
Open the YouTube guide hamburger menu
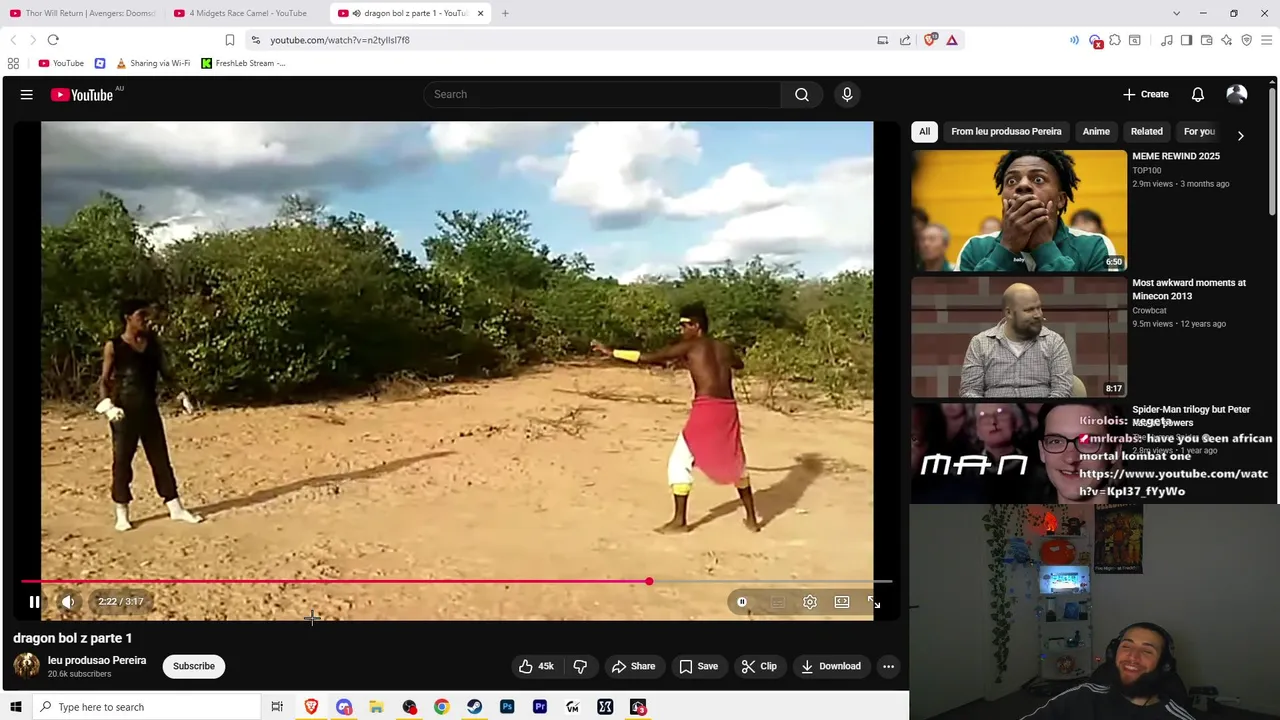27,94
